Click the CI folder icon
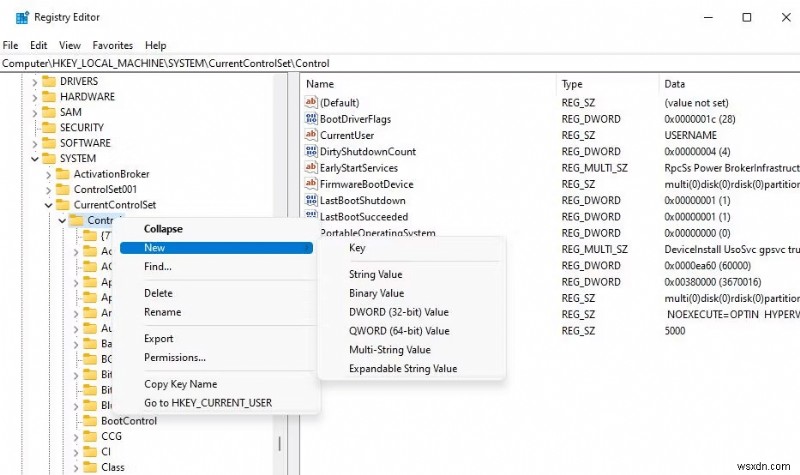The height and width of the screenshot is (475, 800). pos(90,452)
